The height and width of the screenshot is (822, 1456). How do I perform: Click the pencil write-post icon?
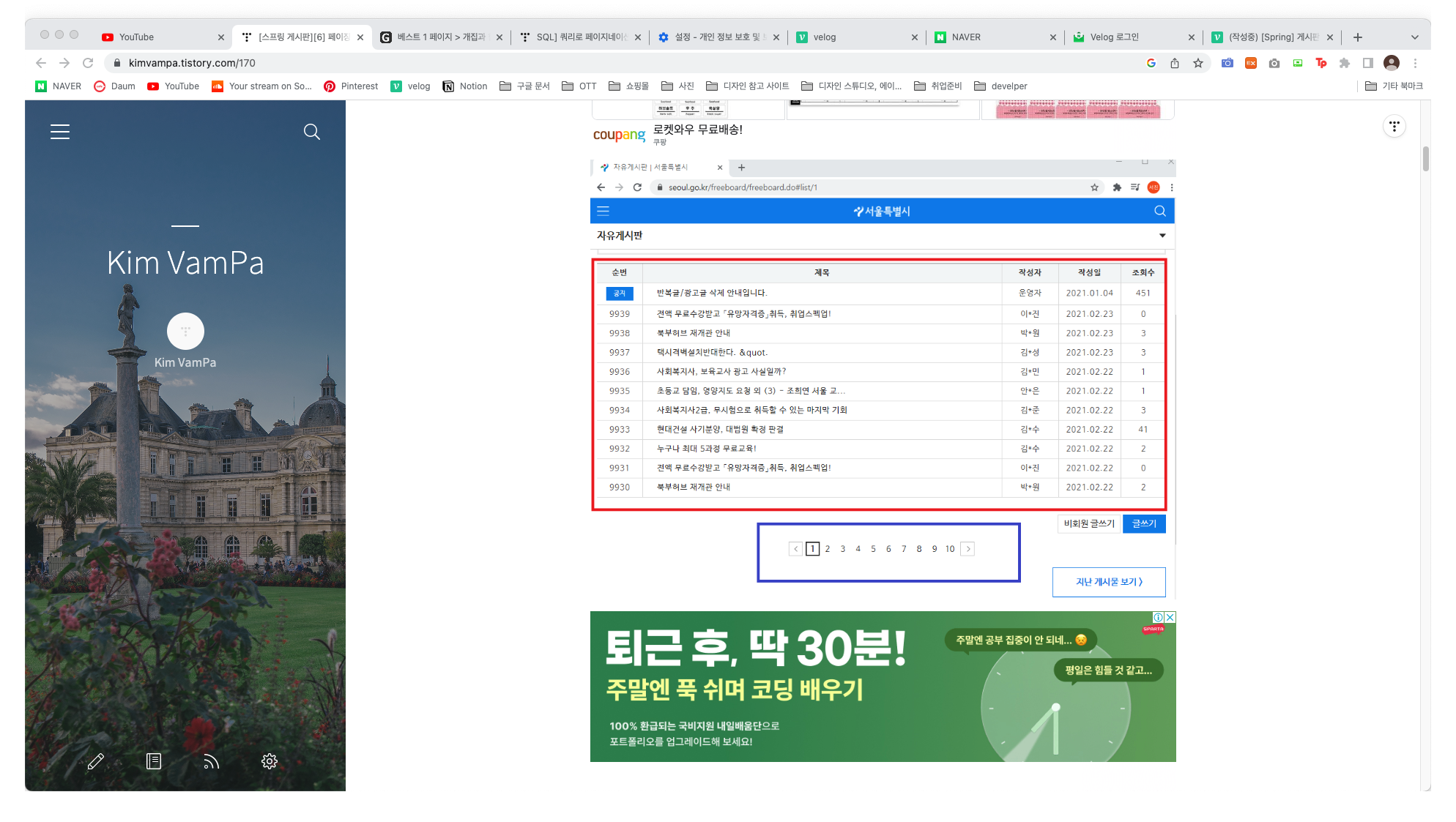[x=96, y=761]
